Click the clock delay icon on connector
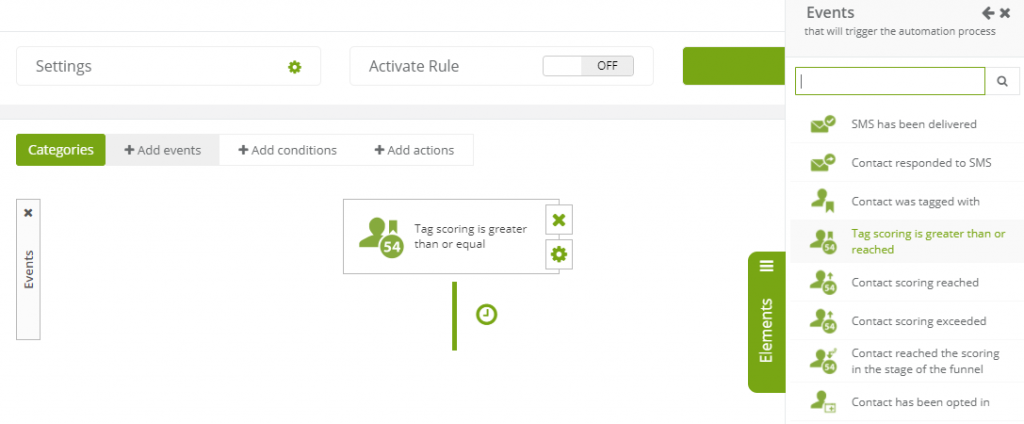 pos(487,315)
